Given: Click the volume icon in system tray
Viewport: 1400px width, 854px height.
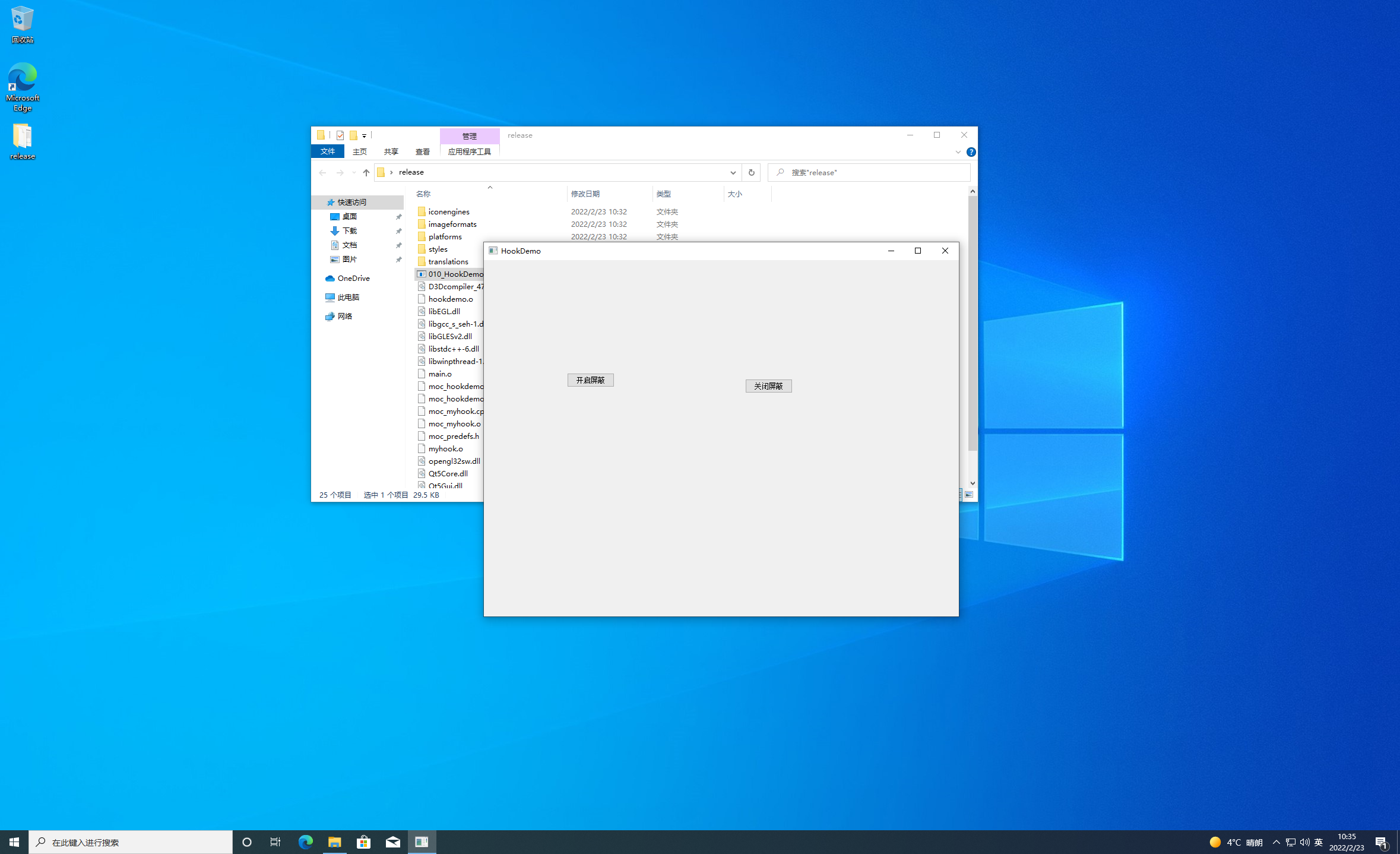Looking at the screenshot, I should tap(1304, 842).
